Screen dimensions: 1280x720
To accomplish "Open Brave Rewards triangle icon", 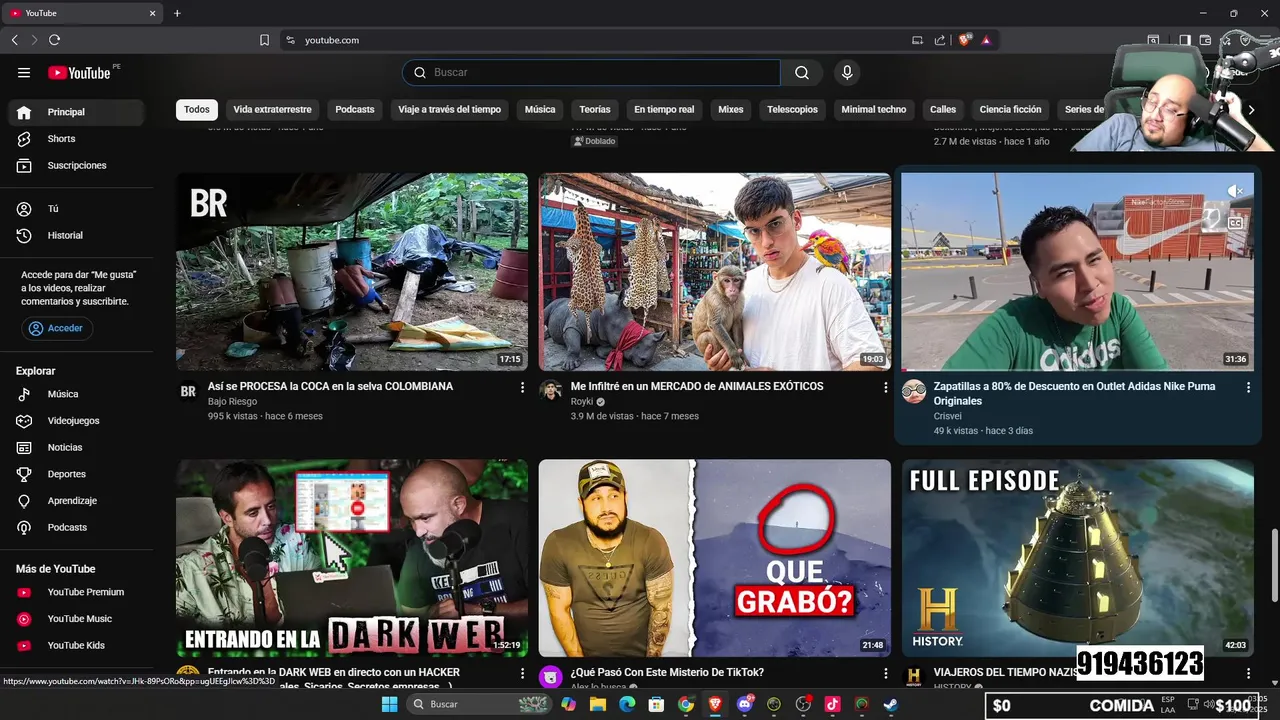I will (986, 40).
